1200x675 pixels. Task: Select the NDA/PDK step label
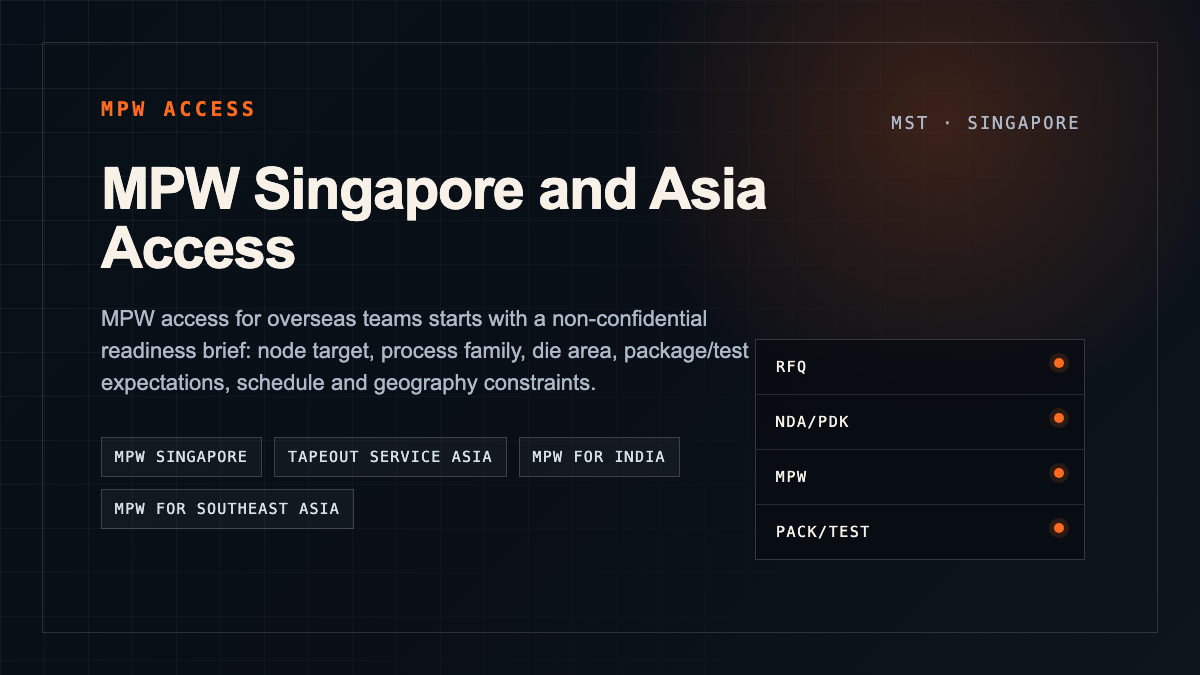coord(812,422)
